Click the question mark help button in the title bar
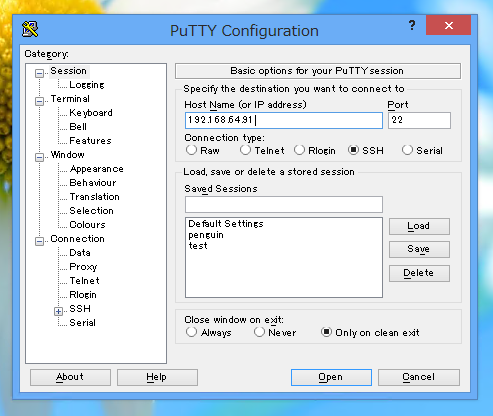Screen dimensions: 493x416 [412, 25]
